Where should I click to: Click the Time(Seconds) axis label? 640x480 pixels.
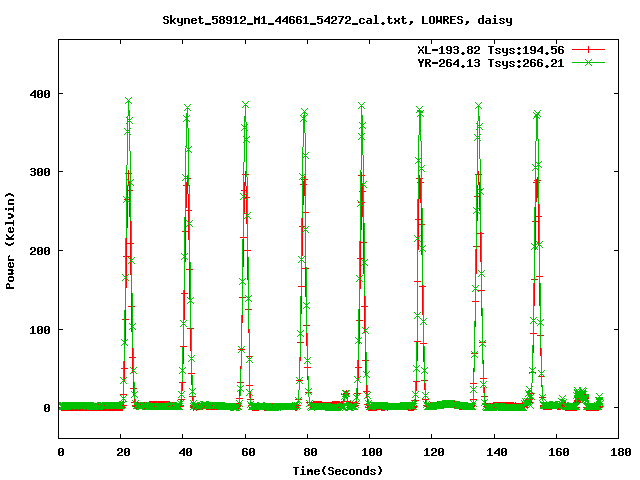[338, 471]
